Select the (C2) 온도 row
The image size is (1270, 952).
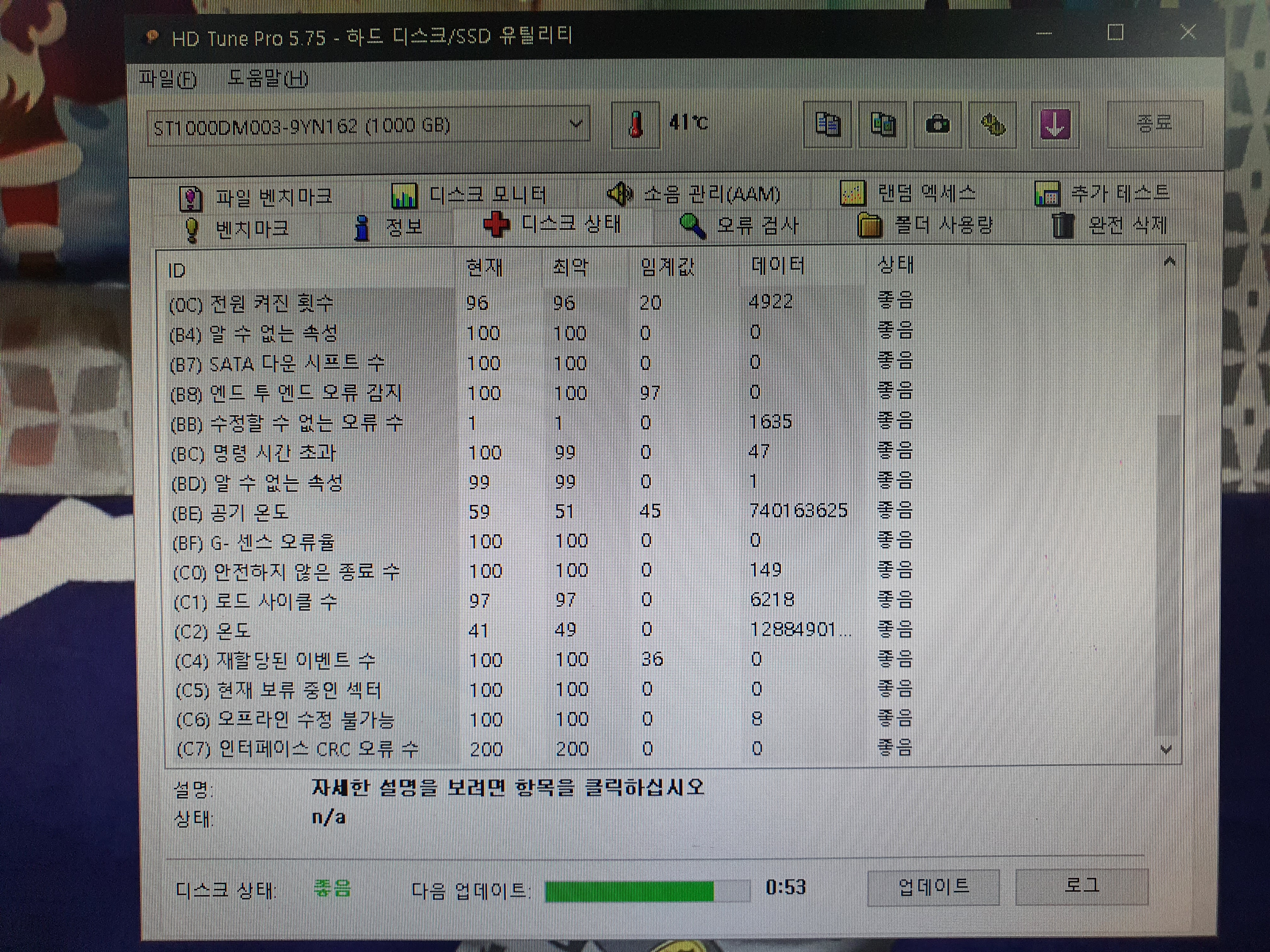660,631
